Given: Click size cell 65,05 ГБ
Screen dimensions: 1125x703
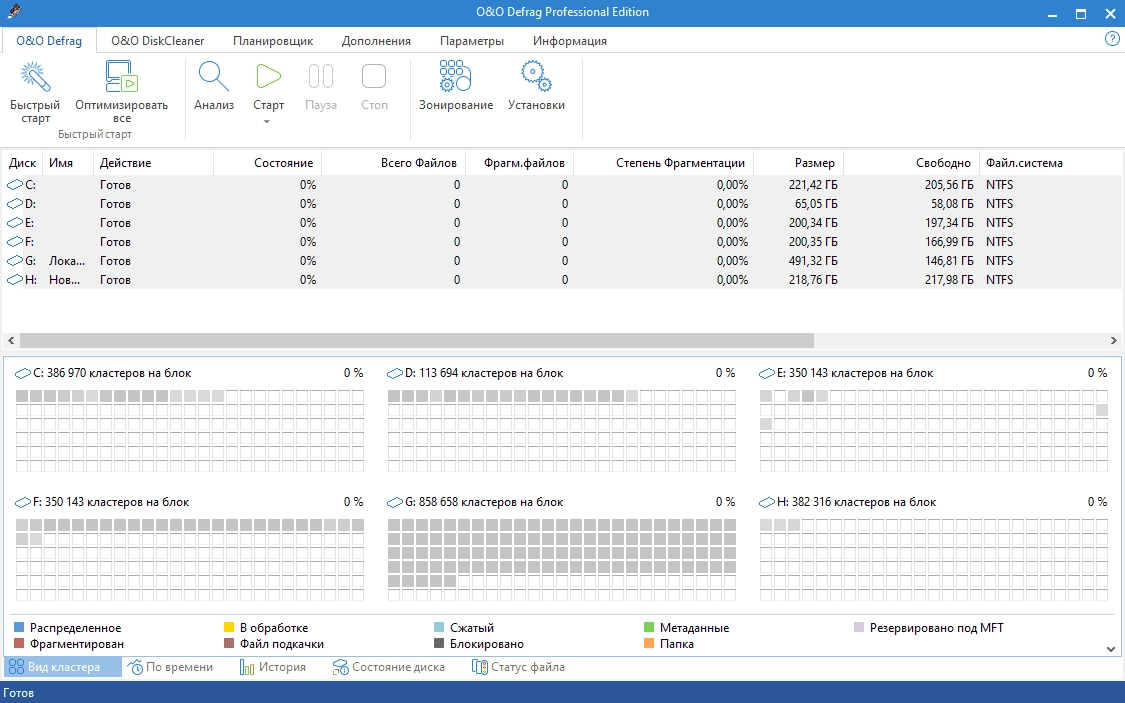Looking at the screenshot, I should [816, 204].
